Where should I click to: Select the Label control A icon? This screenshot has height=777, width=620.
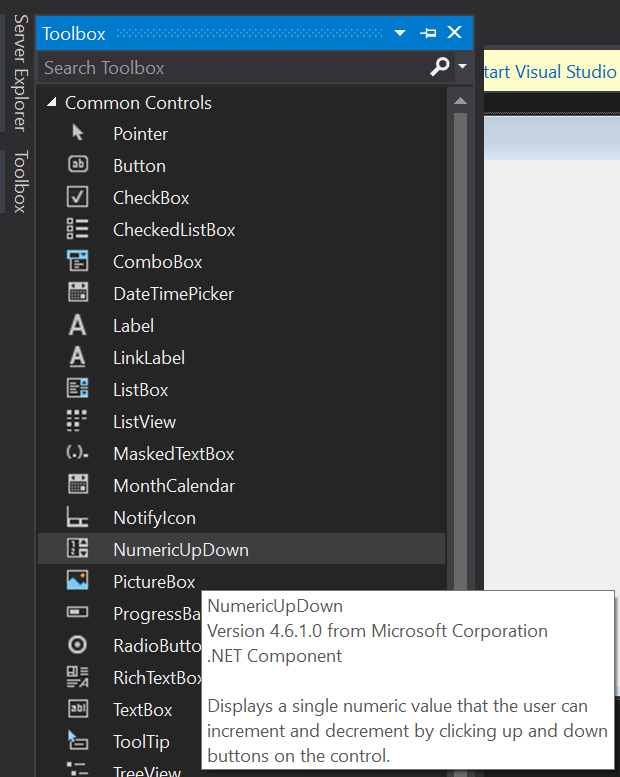click(x=77, y=325)
